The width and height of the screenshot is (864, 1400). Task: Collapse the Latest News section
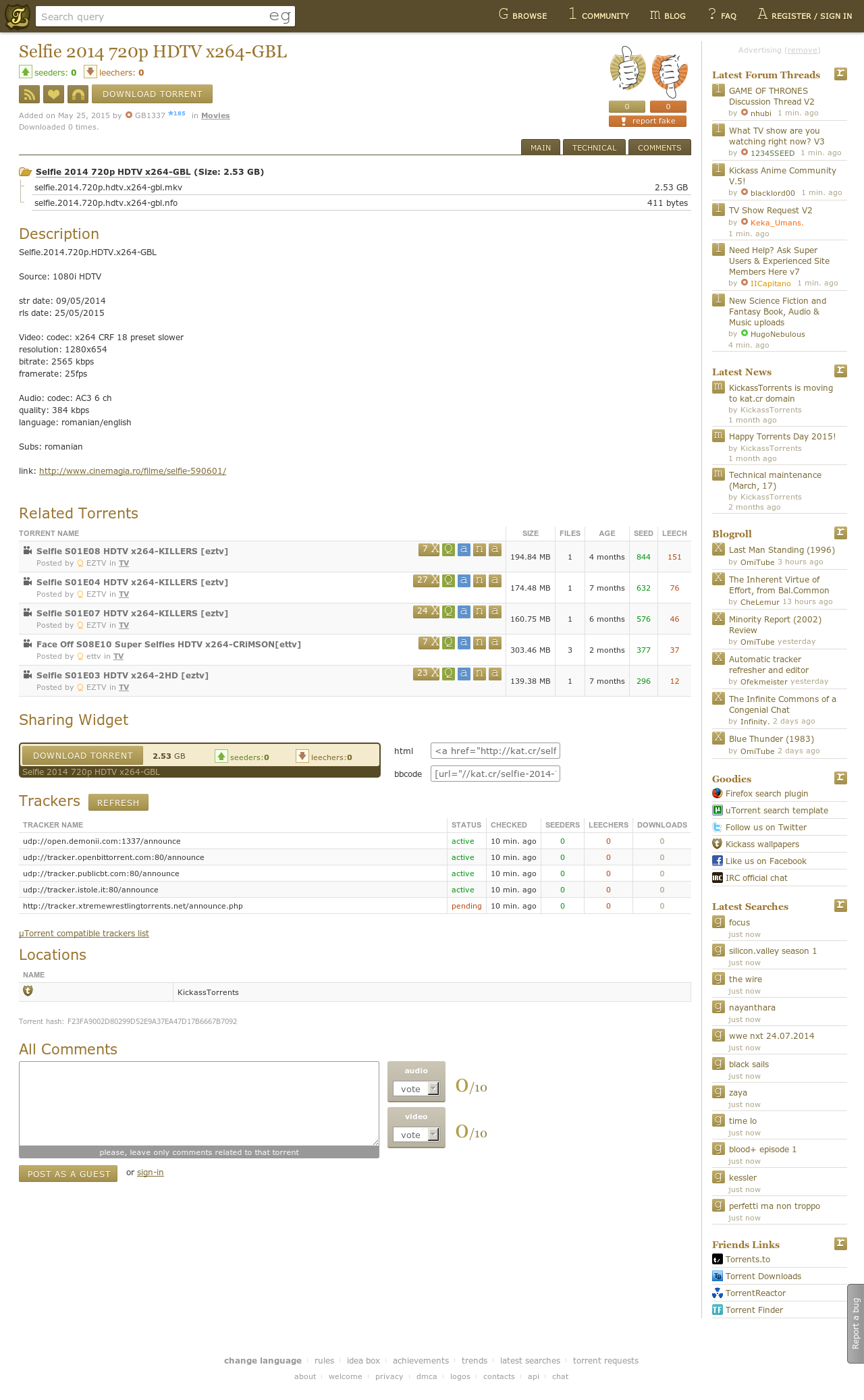click(840, 371)
